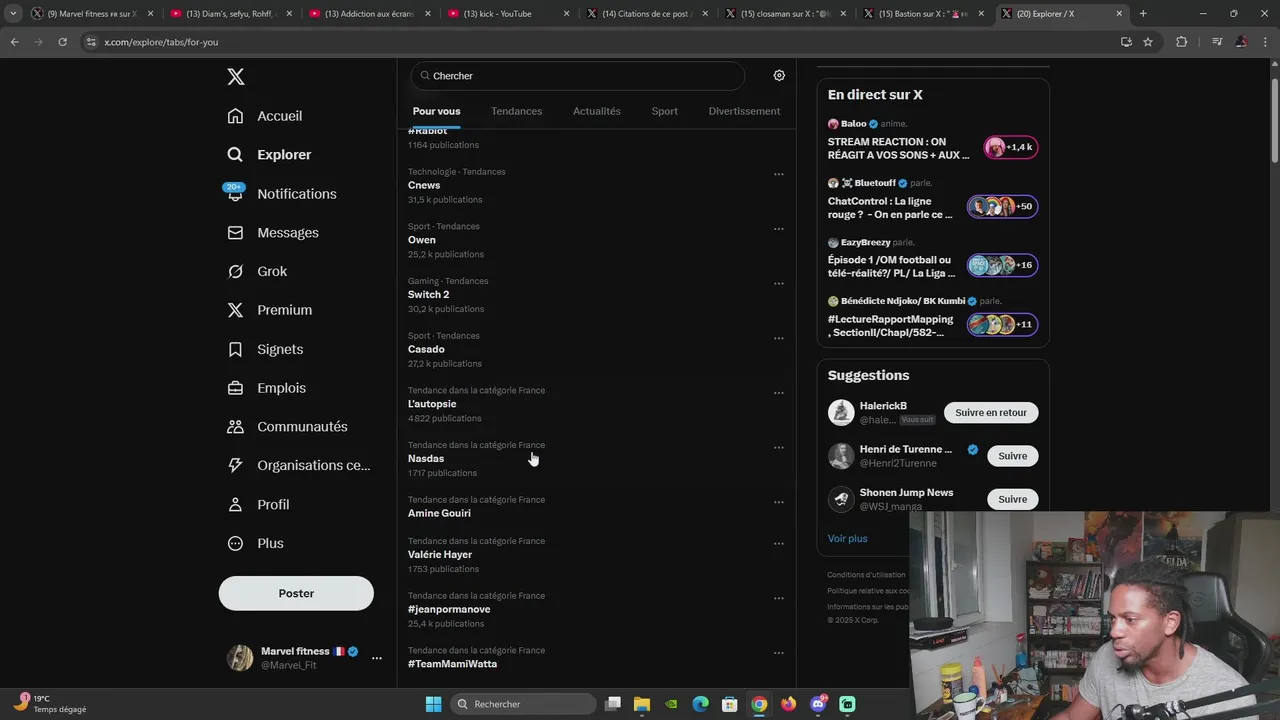Open more options for Amine Gouiri trend
This screenshot has height=720, width=1280.
click(x=778, y=502)
